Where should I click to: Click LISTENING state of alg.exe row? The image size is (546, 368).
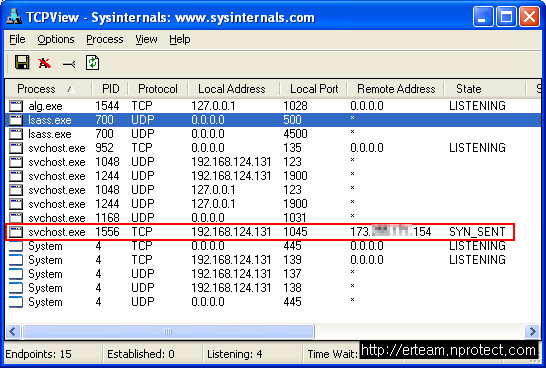(x=477, y=106)
